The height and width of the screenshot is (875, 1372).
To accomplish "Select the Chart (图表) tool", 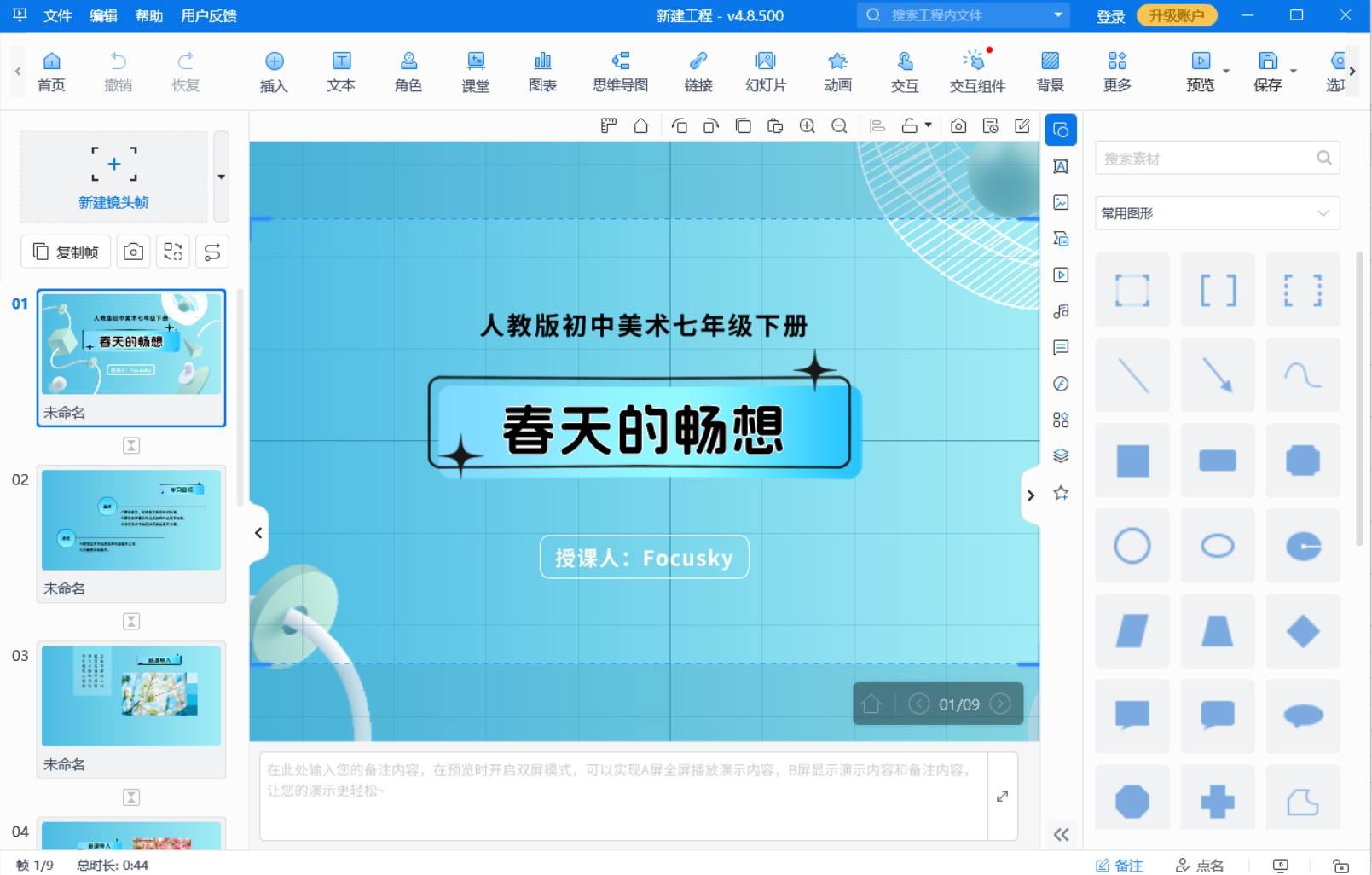I will (x=542, y=72).
